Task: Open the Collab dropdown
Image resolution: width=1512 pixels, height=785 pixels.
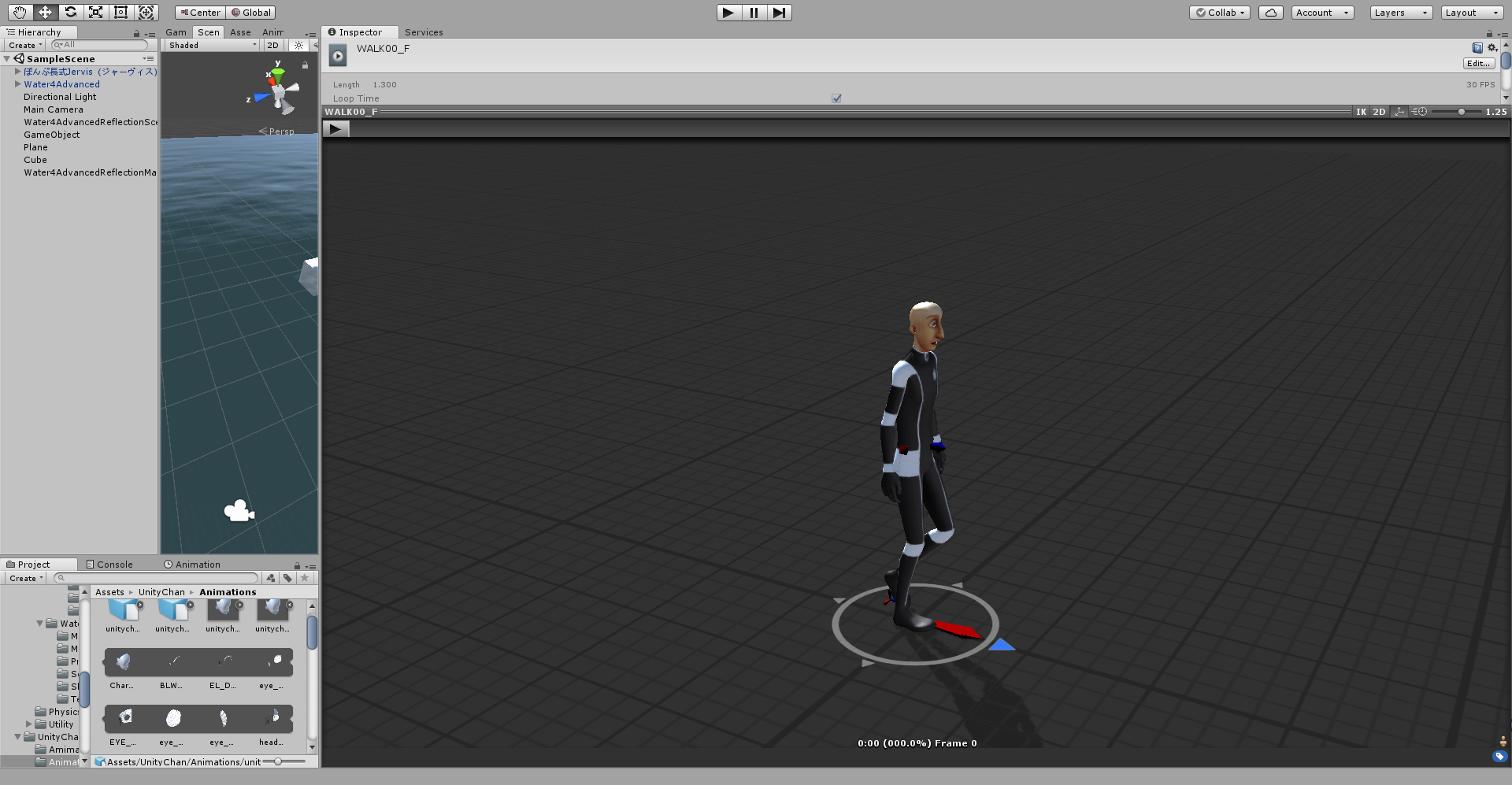Action: click(1220, 13)
